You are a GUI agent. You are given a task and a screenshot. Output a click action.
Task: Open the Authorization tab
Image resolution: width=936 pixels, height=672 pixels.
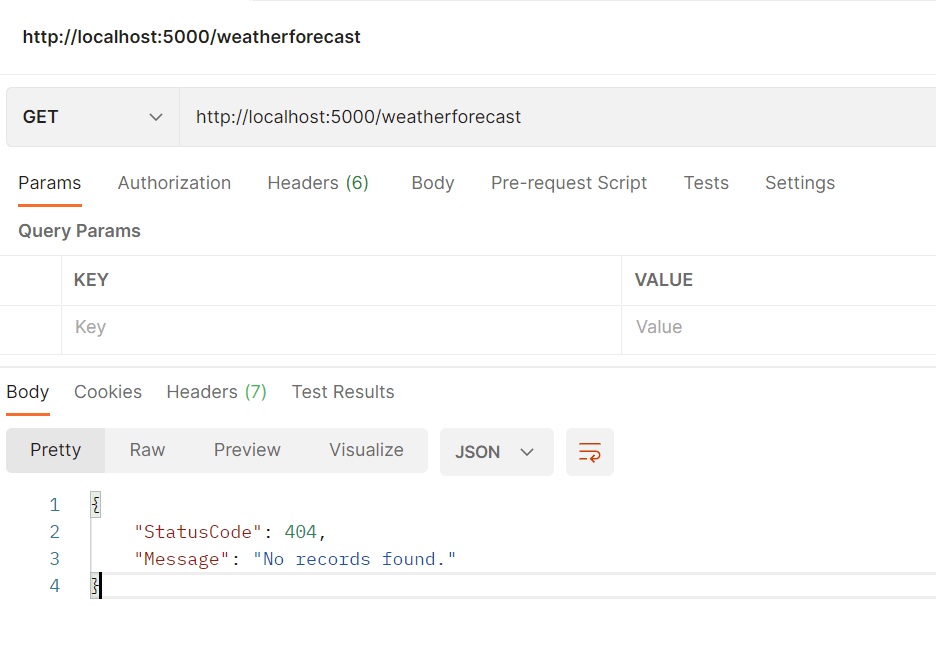(x=174, y=183)
